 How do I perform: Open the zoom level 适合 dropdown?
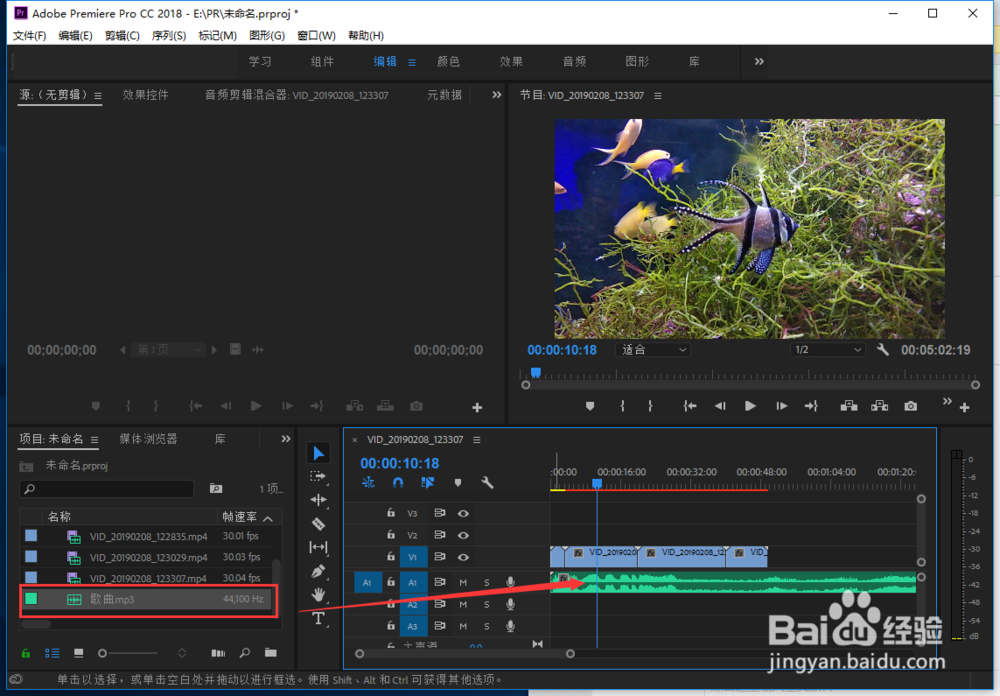point(653,350)
